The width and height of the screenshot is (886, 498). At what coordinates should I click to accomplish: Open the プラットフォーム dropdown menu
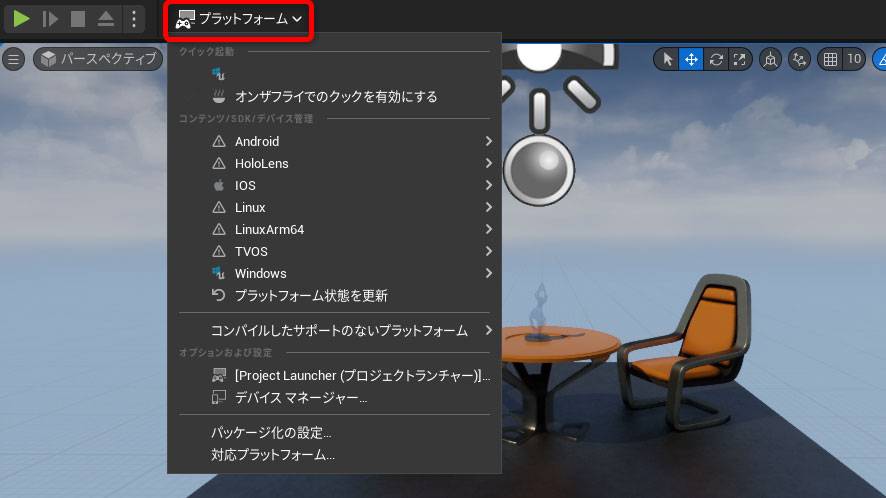[238, 19]
